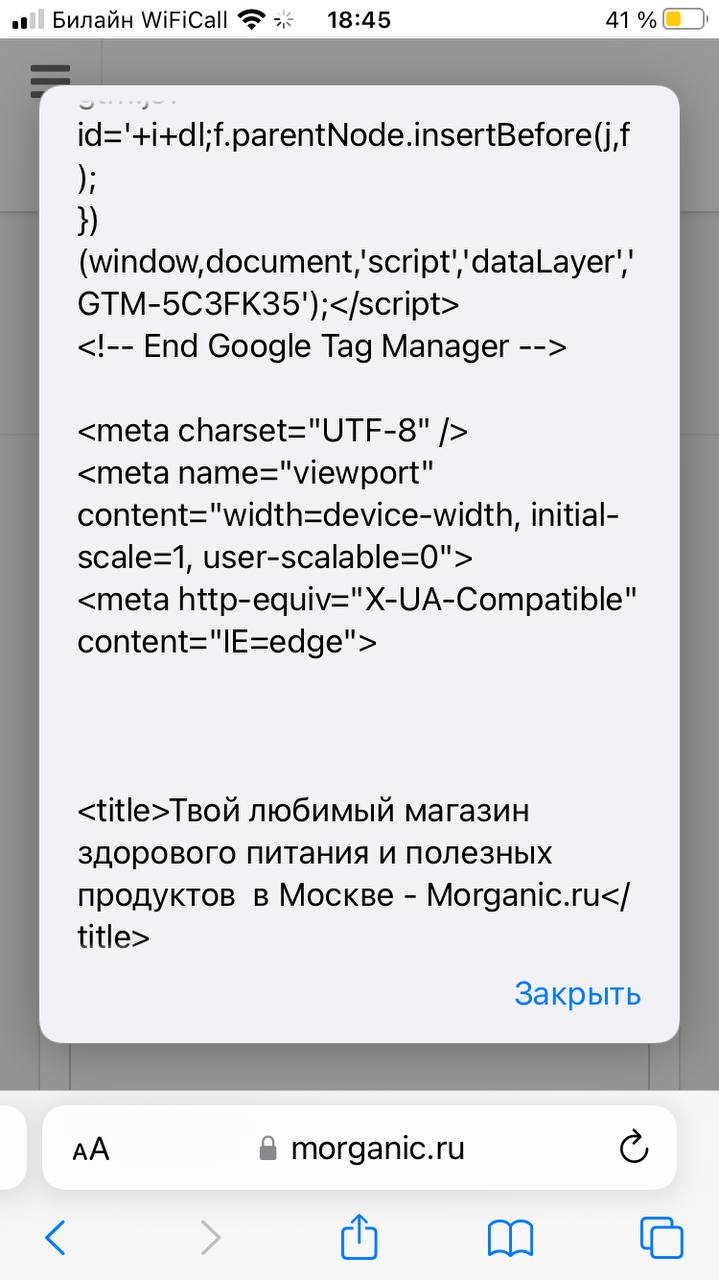Tap the meta charset UTF-8 line

point(273,431)
